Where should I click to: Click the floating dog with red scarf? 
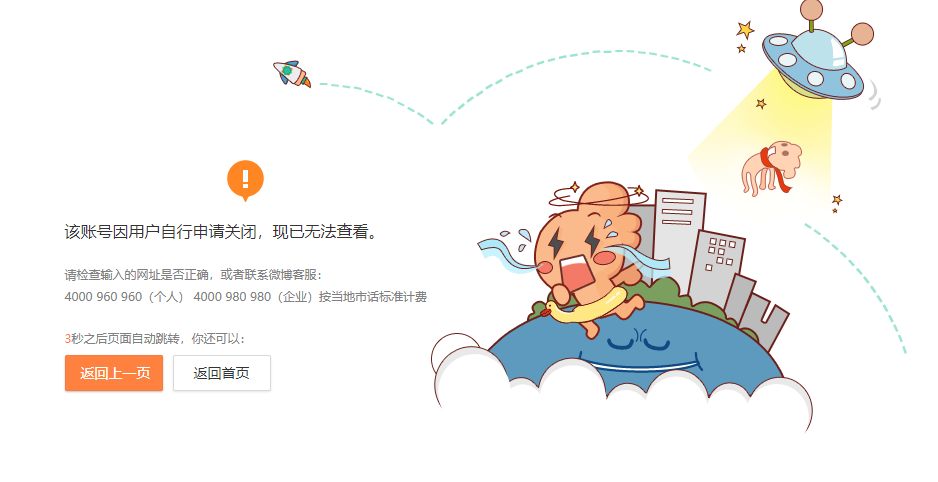pos(770,168)
